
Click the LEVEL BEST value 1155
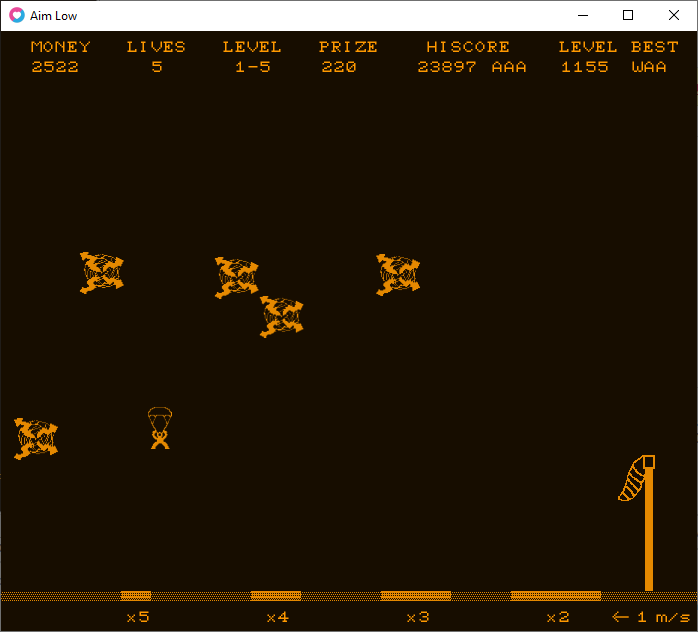pos(584,67)
